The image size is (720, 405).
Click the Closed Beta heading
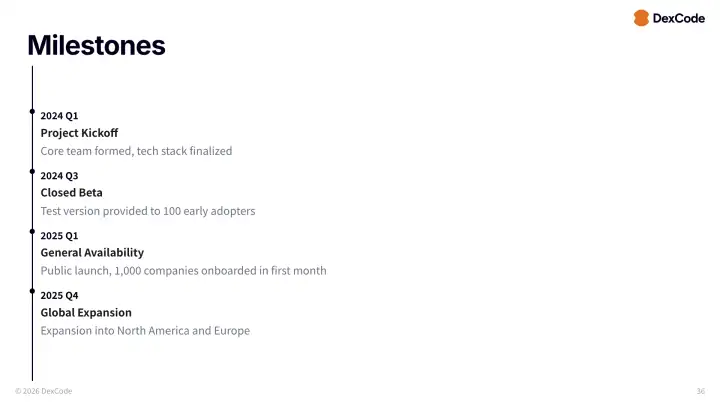[x=71, y=193]
